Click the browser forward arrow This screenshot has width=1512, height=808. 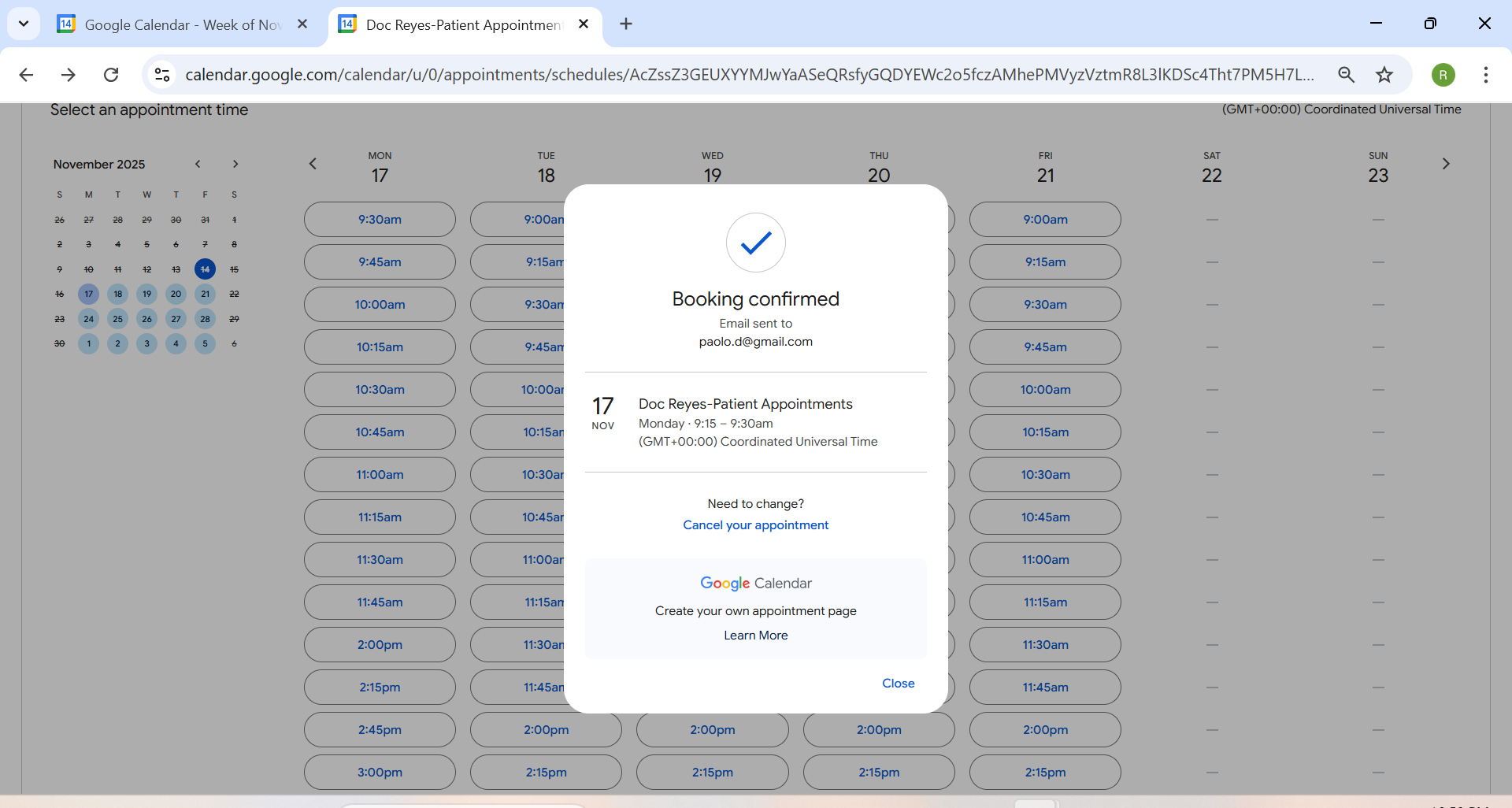69,75
